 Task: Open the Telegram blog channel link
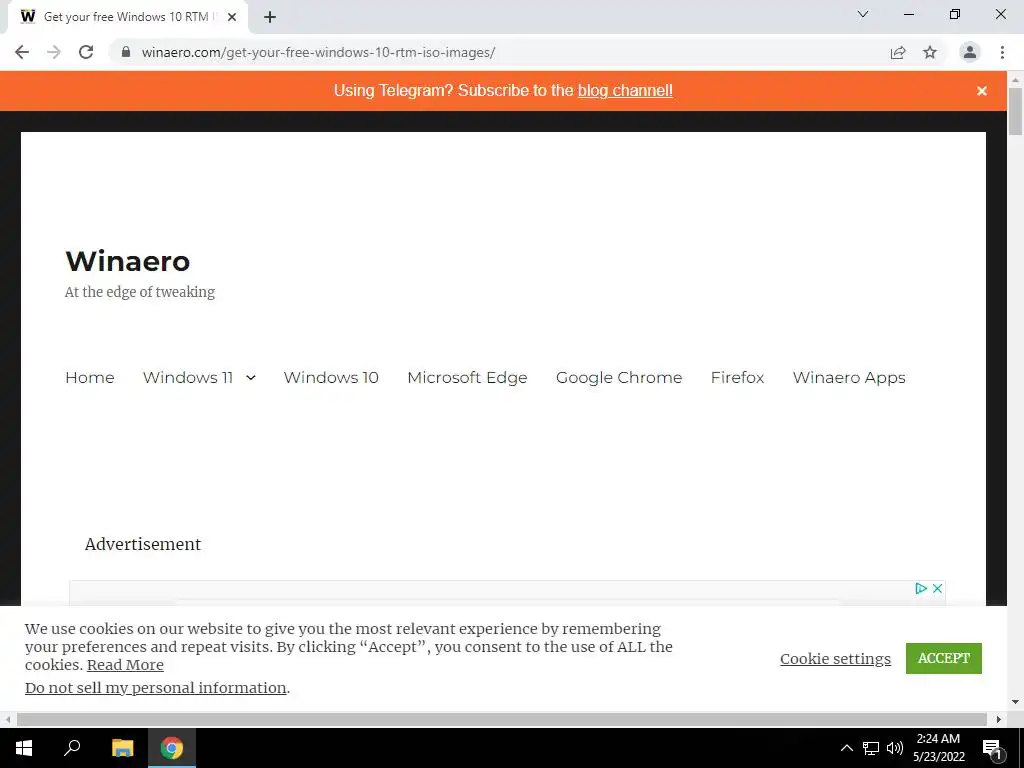point(625,90)
